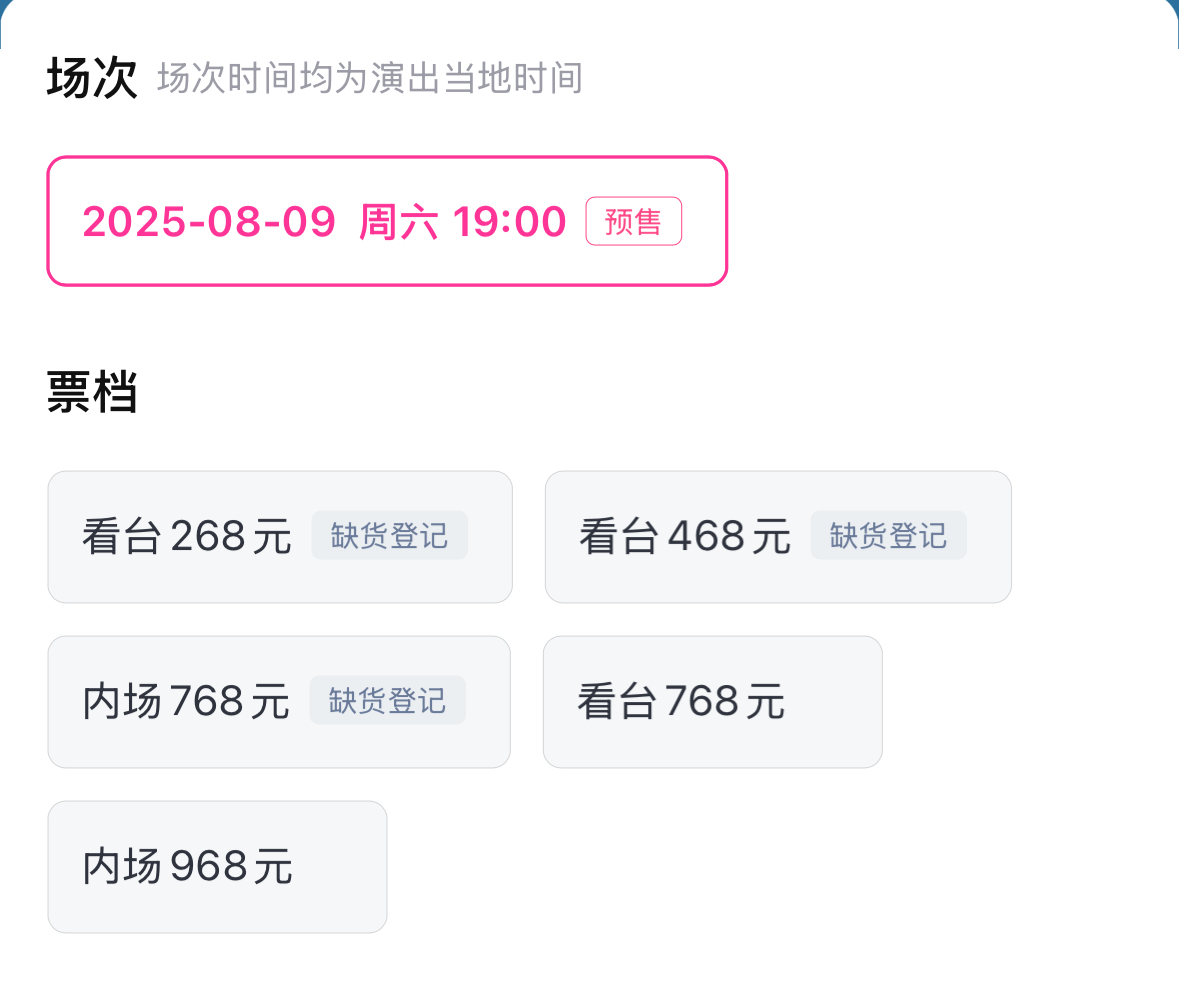Click the 19:00 time in the session
The image size is (1179, 983).
pyautogui.click(x=510, y=221)
